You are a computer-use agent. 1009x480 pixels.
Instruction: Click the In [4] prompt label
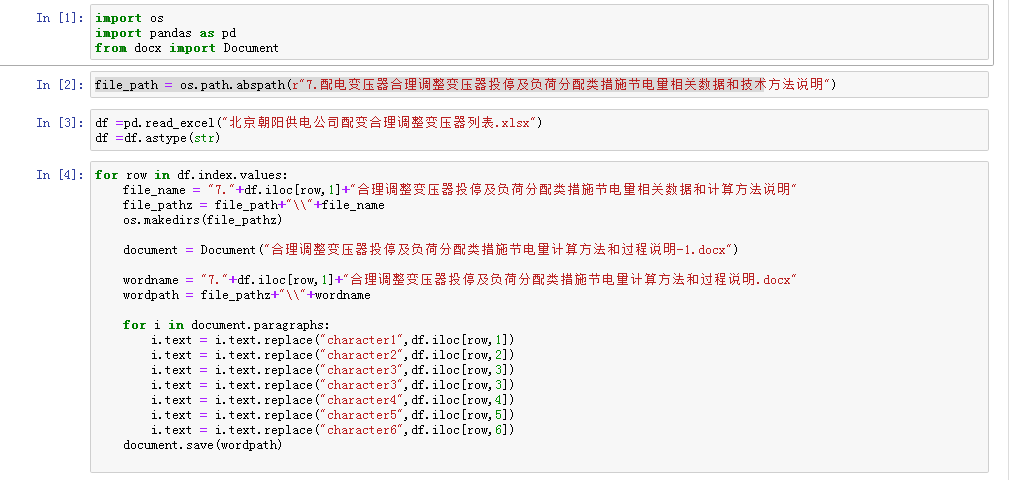coord(60,174)
